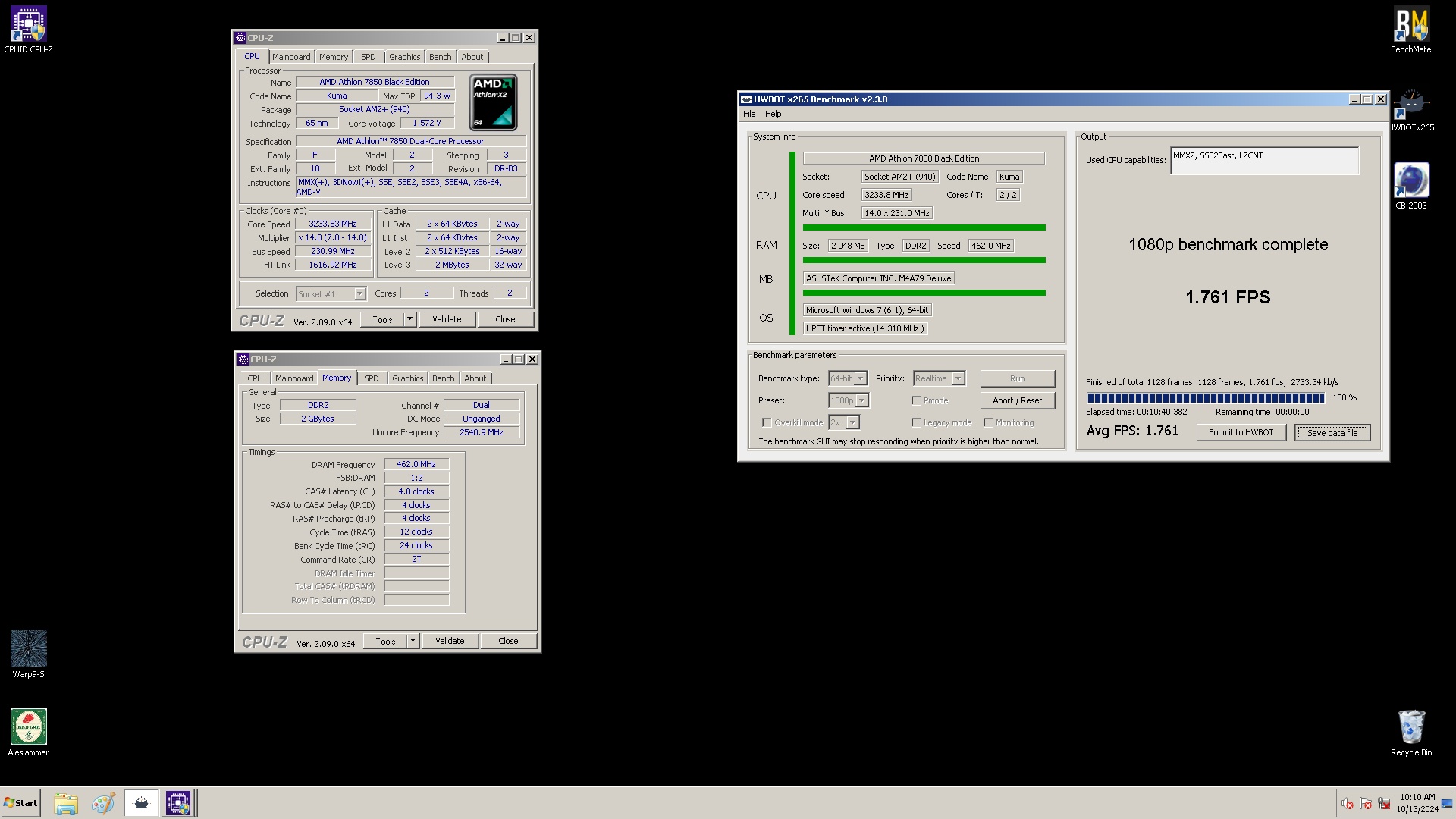Open BenchMate desktop shortcut

click(x=1410, y=30)
